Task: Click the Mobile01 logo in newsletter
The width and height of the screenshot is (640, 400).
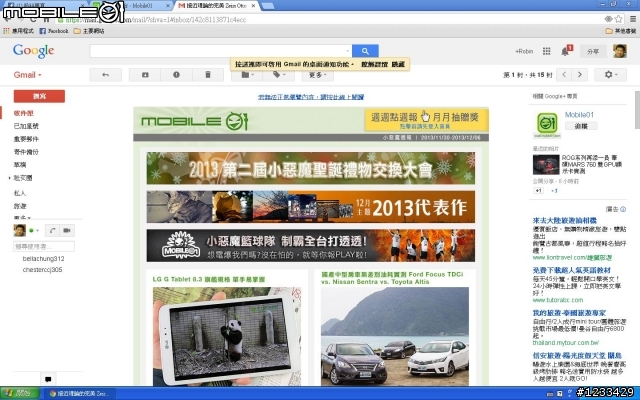Action: tap(194, 121)
